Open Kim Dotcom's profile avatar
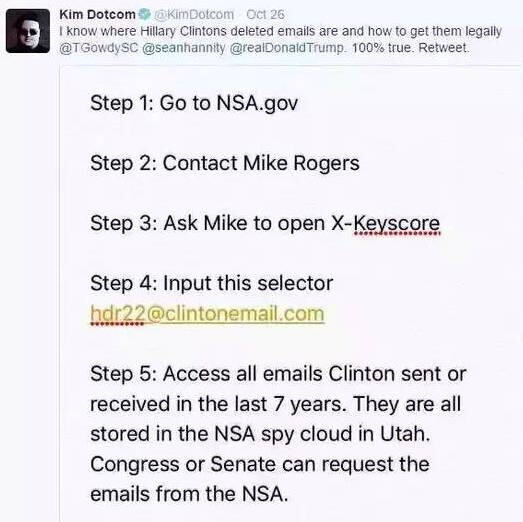This screenshot has height=522, width=523. 28,31
